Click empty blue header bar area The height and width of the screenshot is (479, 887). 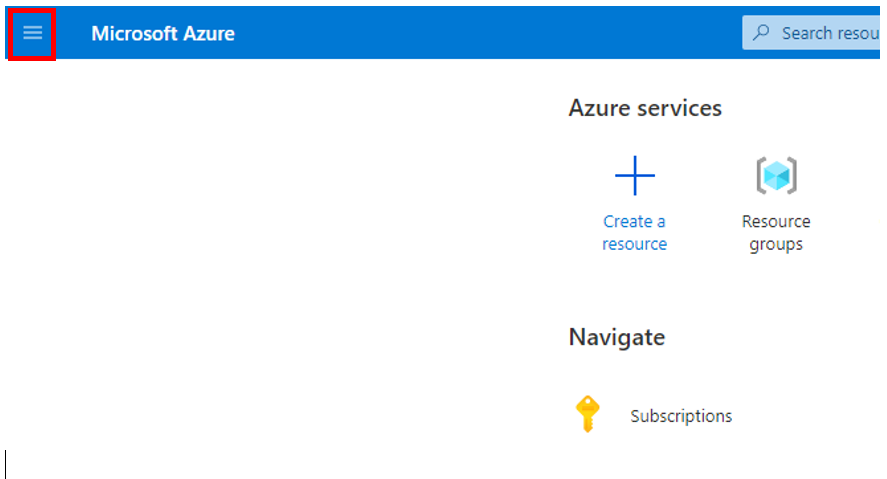point(480,33)
